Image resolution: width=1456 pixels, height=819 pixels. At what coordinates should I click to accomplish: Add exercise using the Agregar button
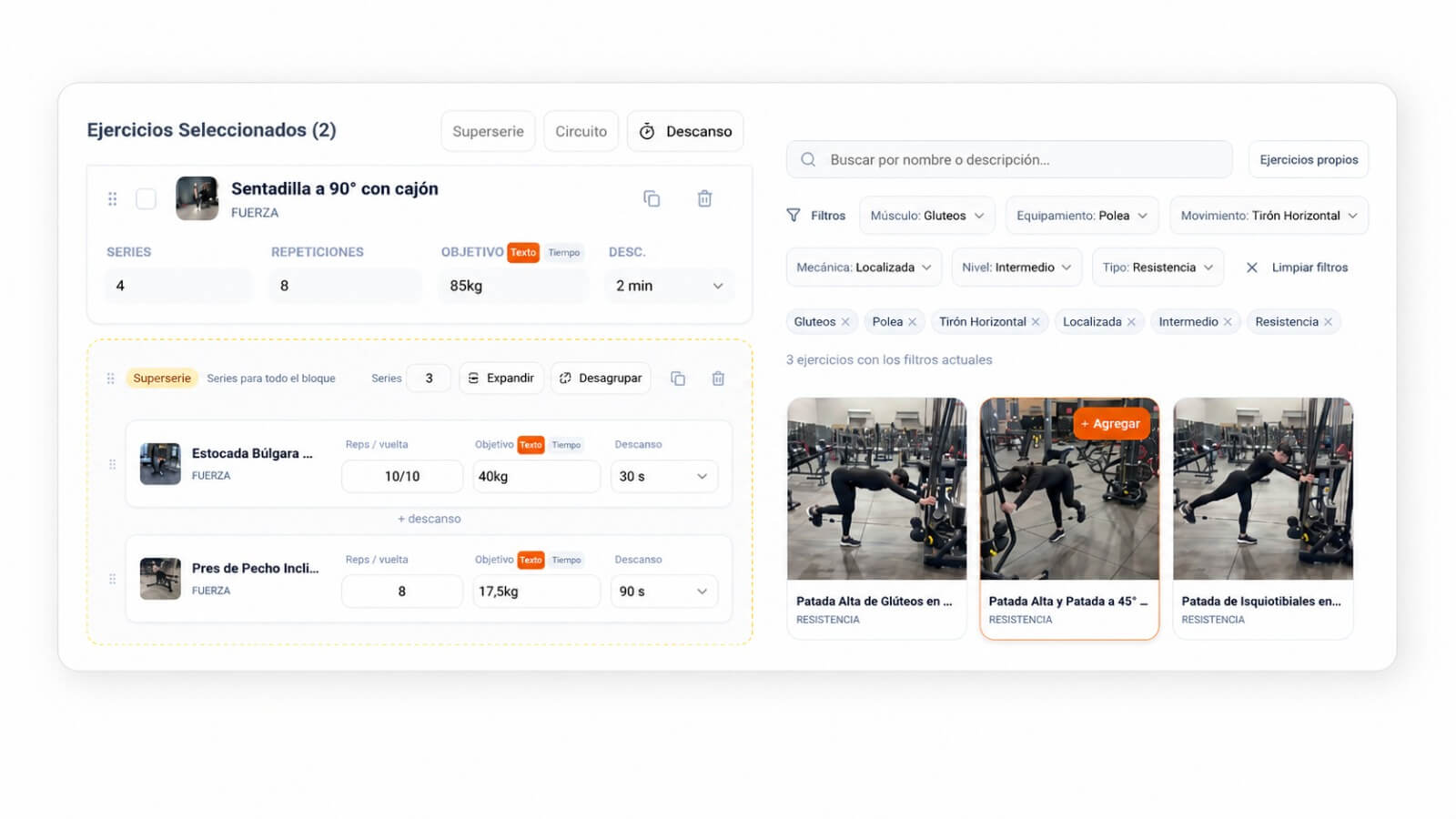click(x=1111, y=424)
